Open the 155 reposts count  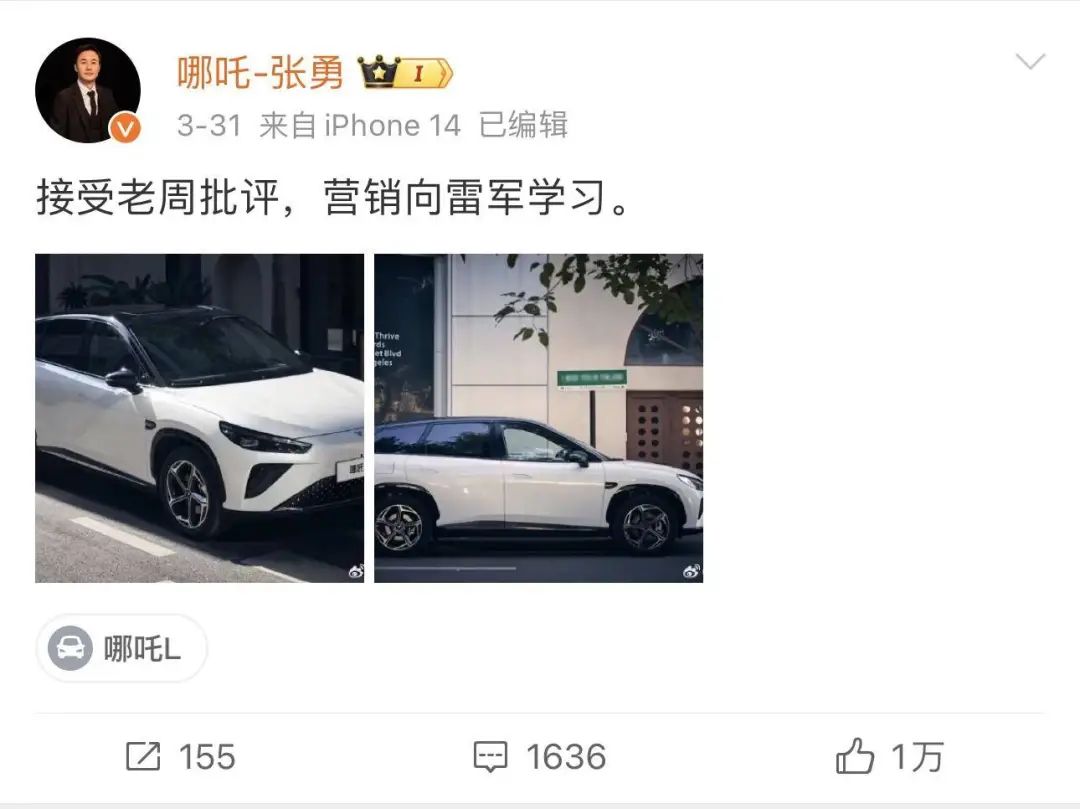click(207, 757)
